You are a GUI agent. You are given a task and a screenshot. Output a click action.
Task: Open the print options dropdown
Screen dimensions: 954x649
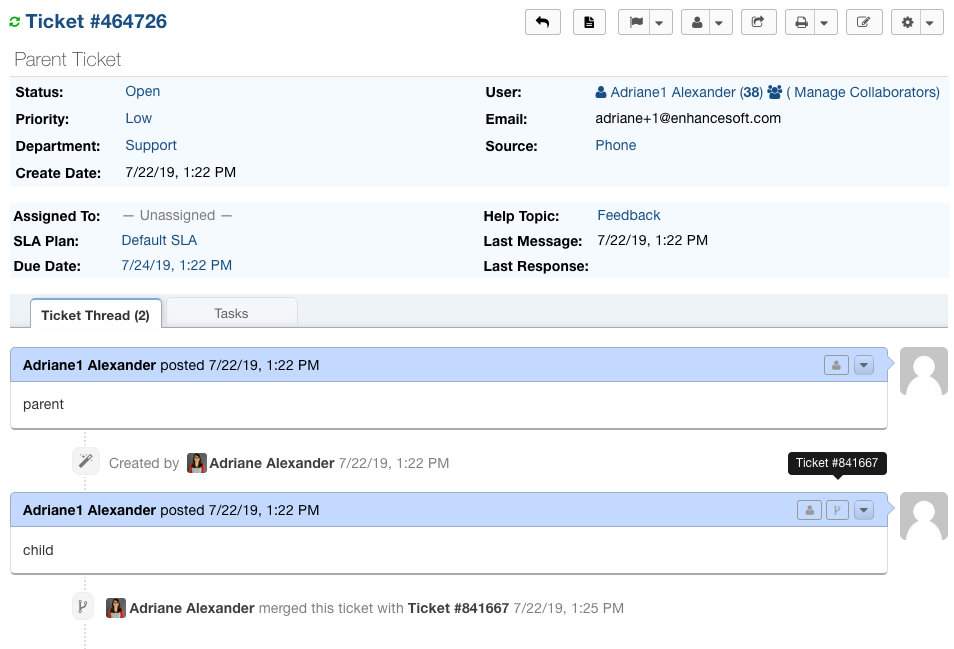pyautogui.click(x=811, y=22)
